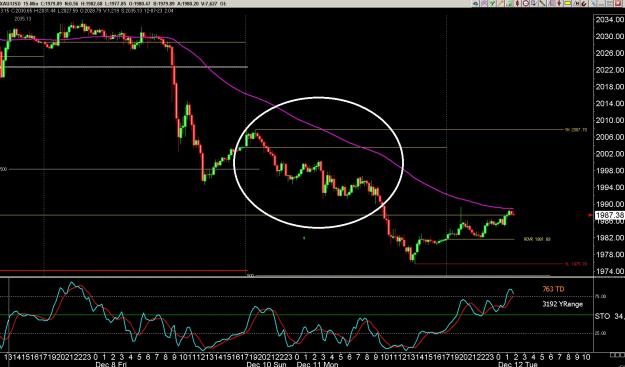The width and height of the screenshot is (625, 367).
Task: Click the black magnet snap icon
Action: [584, 4]
